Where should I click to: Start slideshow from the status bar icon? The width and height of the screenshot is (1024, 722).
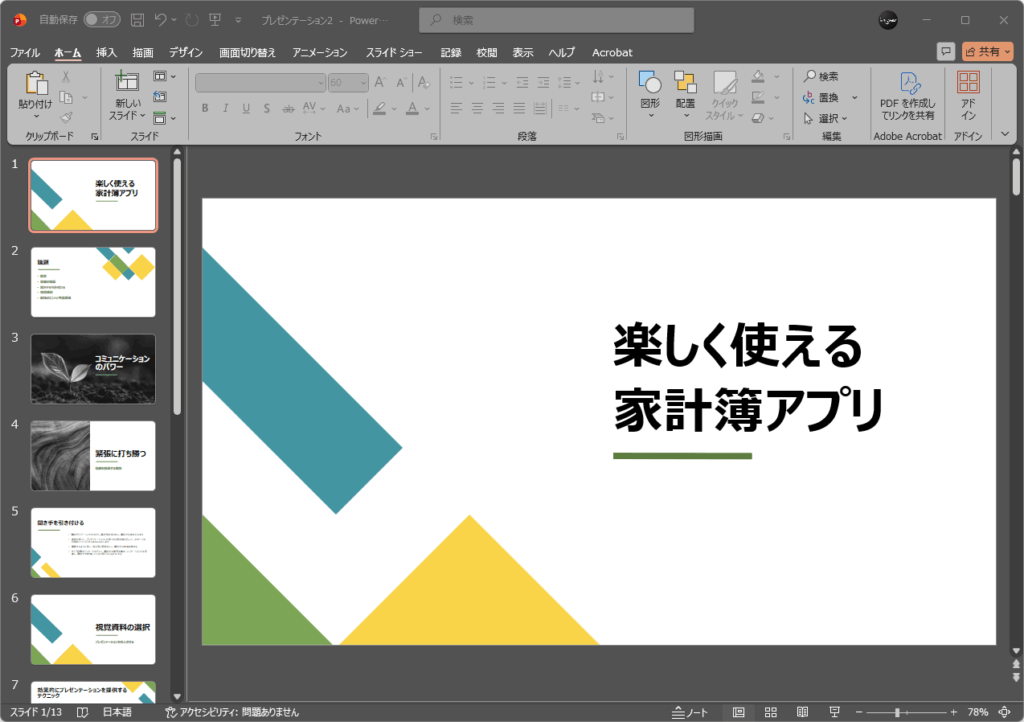[834, 712]
